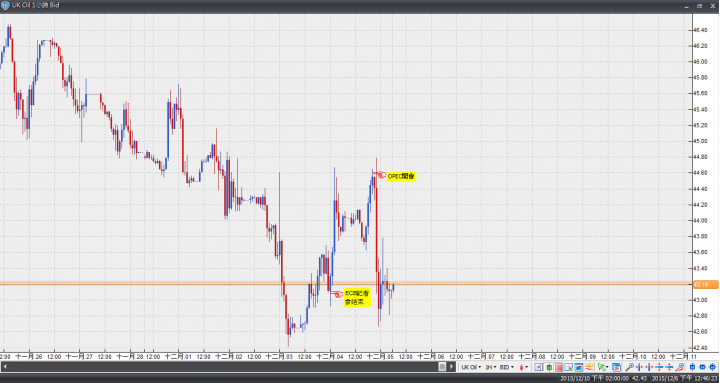The height and width of the screenshot is (383, 720).
Task: Click the blue chart with red line icon
Action: [579, 367]
